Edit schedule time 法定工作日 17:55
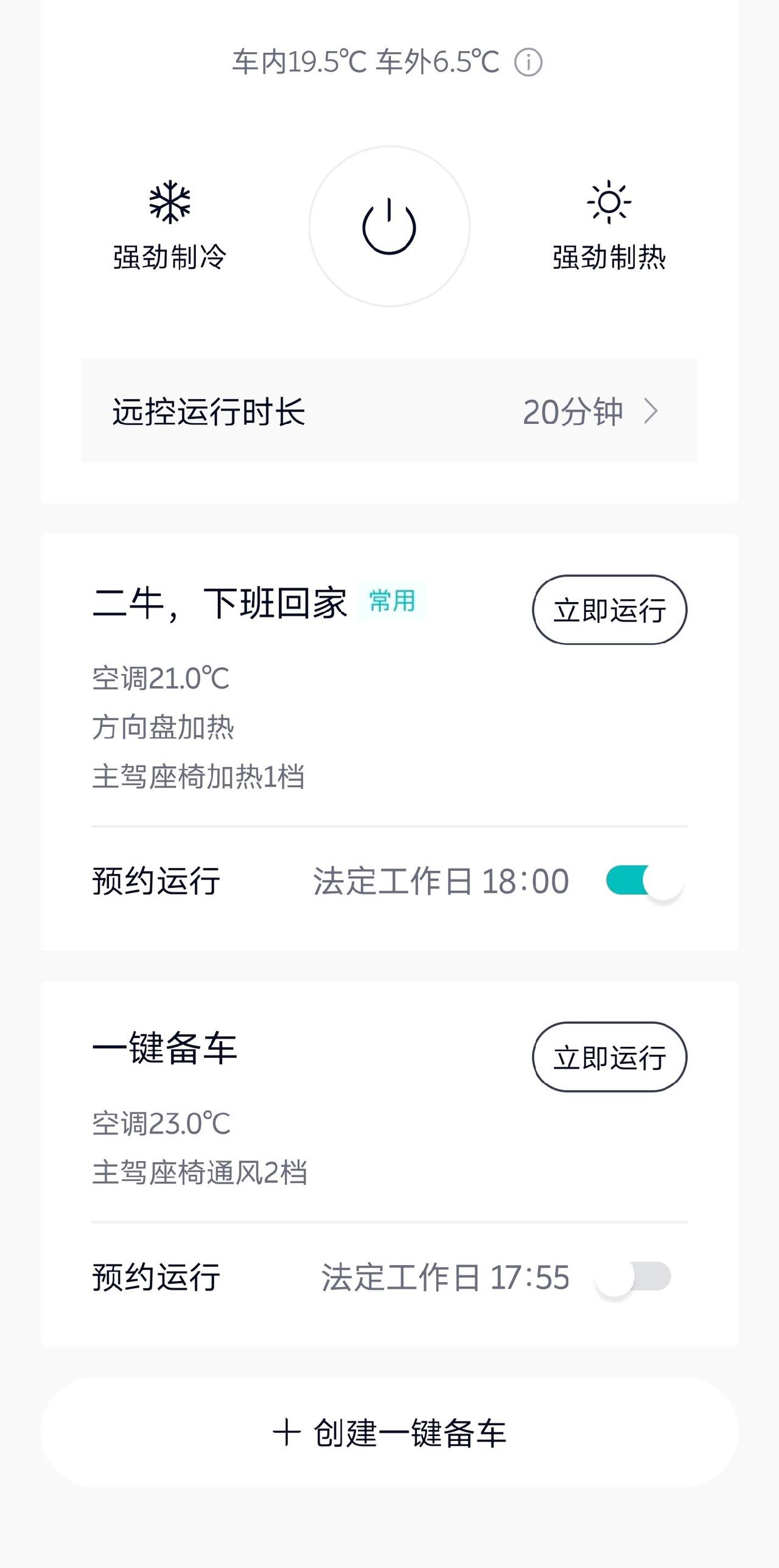779x1568 pixels. click(x=445, y=1277)
